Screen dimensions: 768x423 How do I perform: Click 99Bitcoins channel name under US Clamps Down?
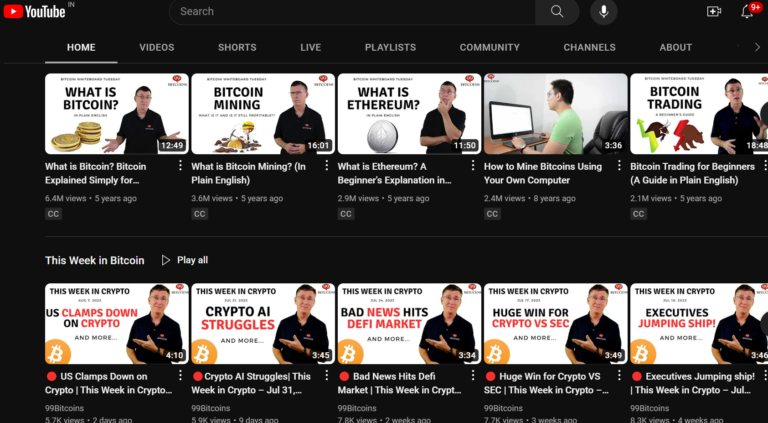64,408
